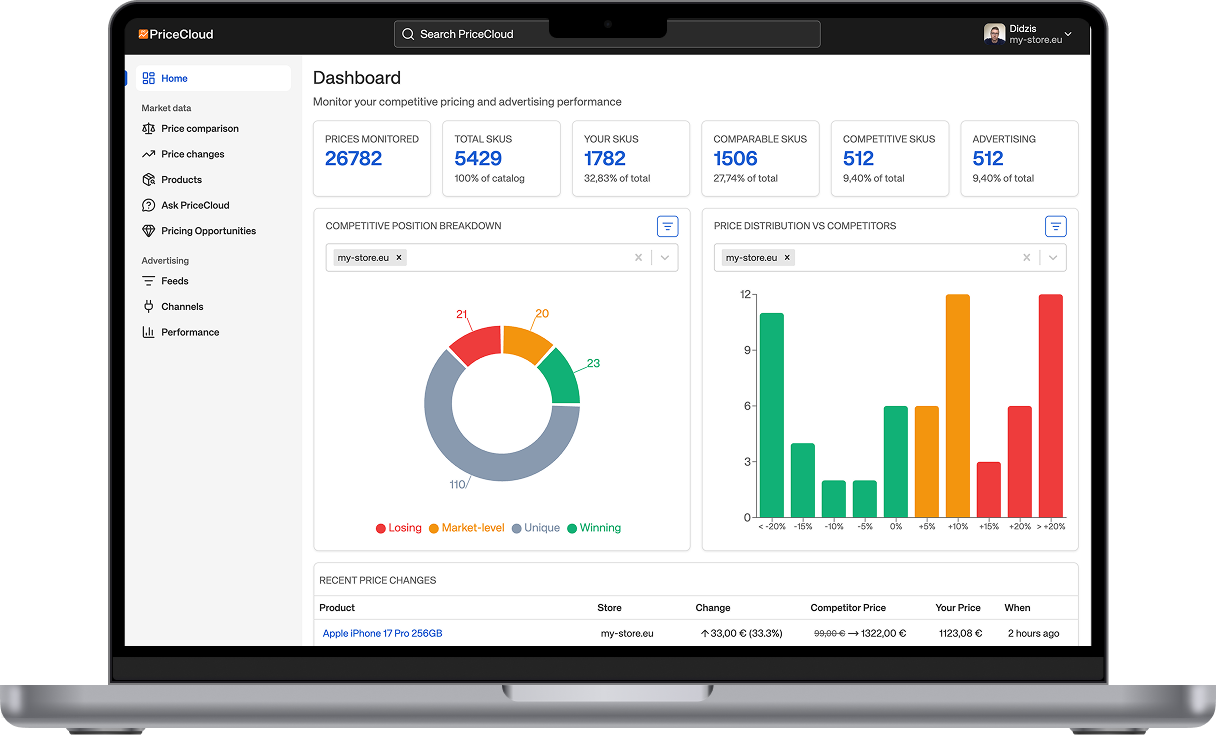Click the Price comparison scales icon
This screenshot has width=1216, height=735.
coord(149,129)
